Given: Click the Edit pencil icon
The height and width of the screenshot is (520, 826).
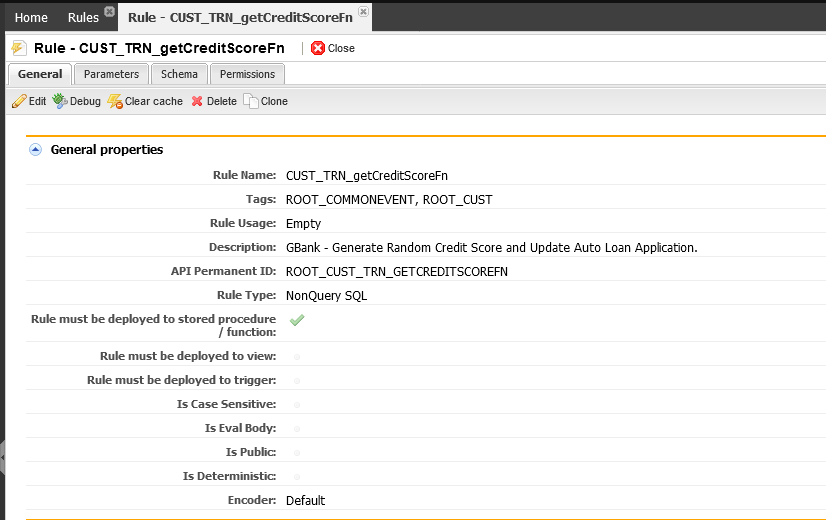Looking at the screenshot, I should [19, 101].
